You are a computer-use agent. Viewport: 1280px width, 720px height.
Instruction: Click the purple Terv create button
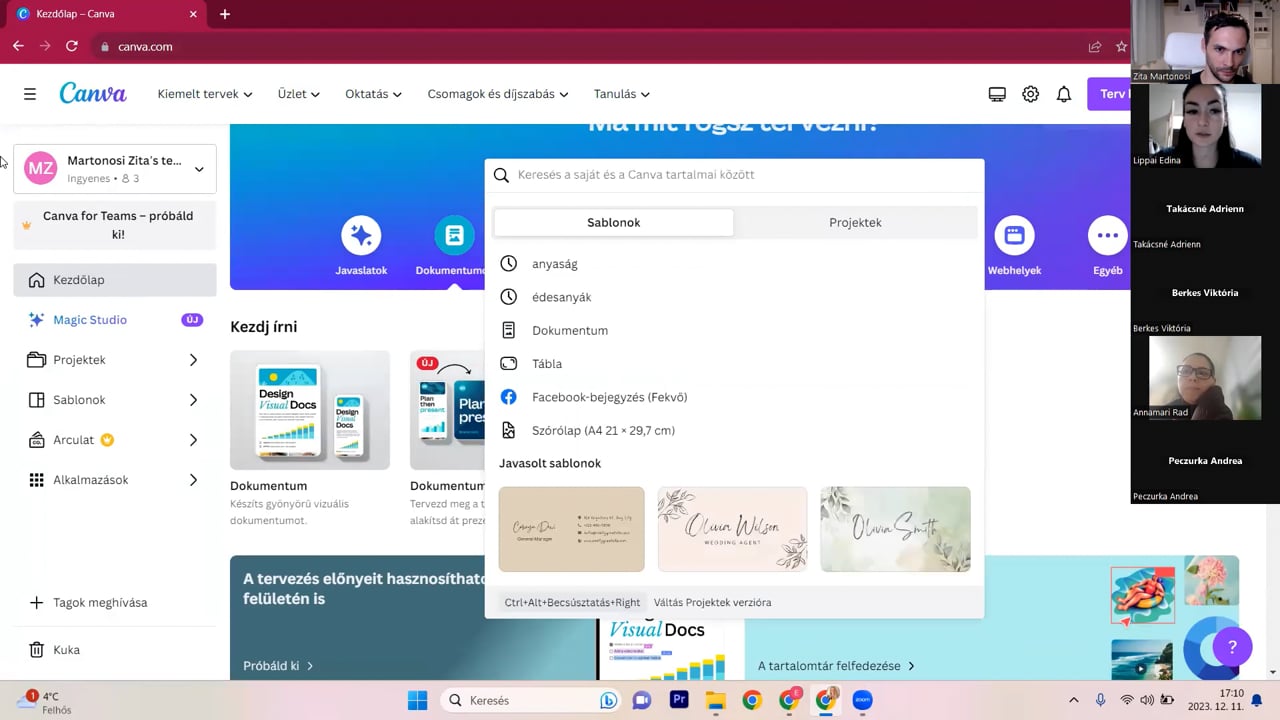pyautogui.click(x=1110, y=94)
